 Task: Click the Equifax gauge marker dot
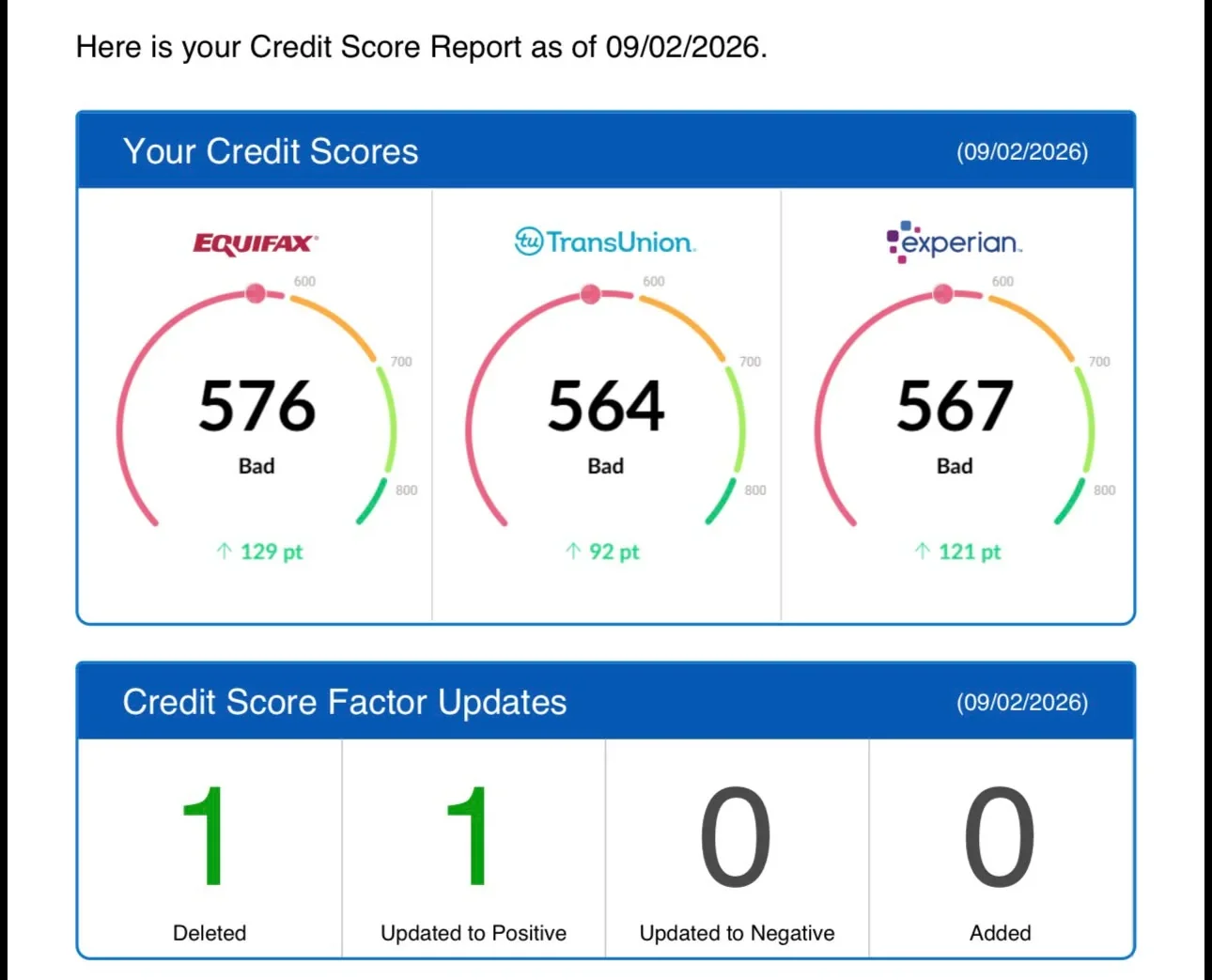pos(256,294)
